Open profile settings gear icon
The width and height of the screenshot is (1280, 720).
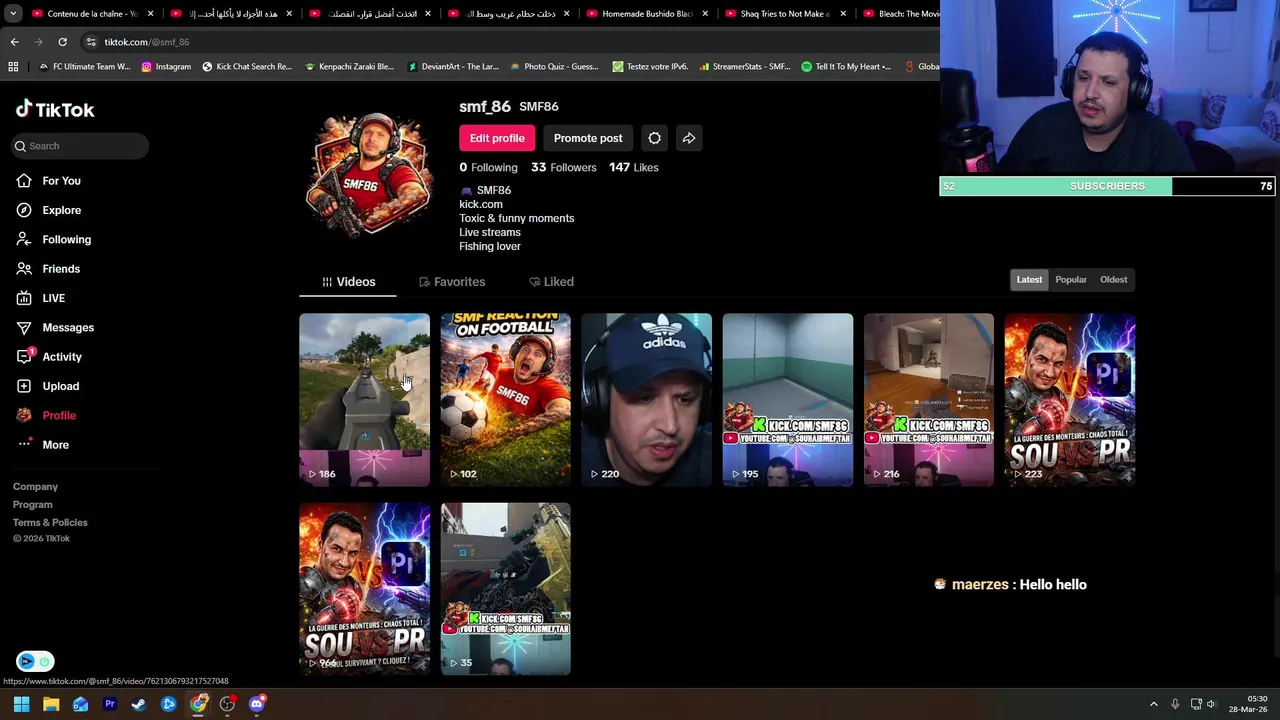tap(654, 138)
